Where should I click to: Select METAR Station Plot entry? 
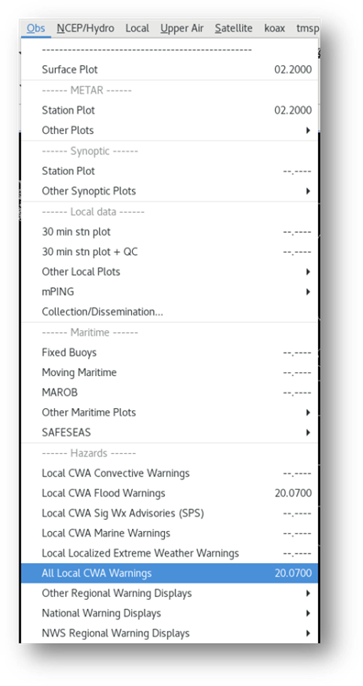169,110
